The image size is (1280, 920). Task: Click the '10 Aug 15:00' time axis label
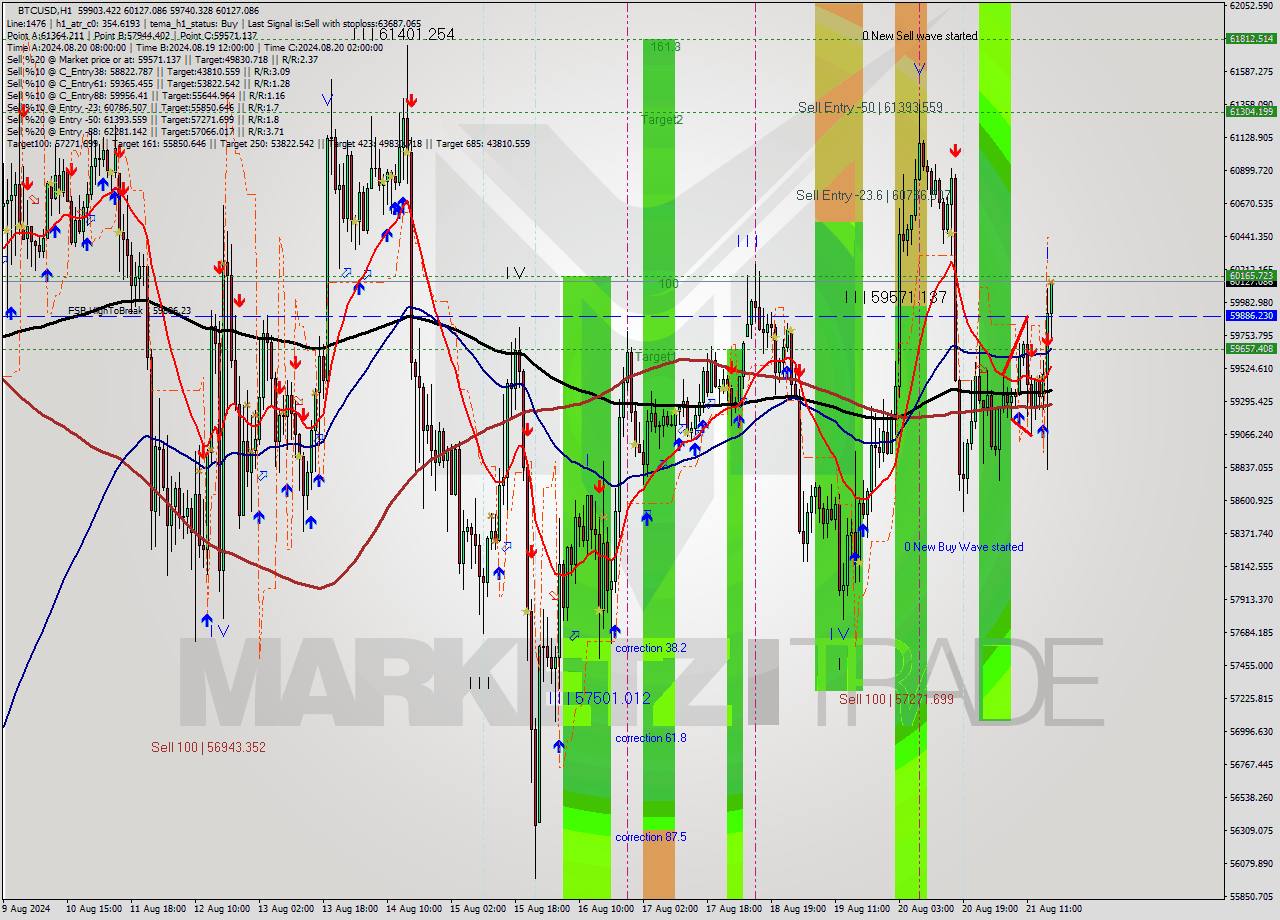click(x=94, y=910)
